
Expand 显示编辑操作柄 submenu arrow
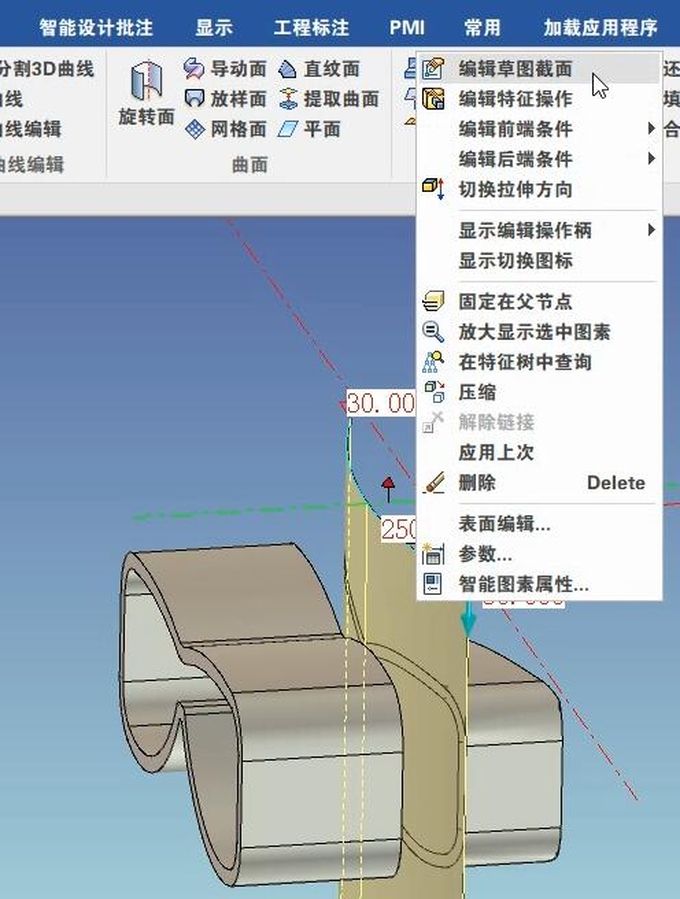pyautogui.click(x=651, y=230)
